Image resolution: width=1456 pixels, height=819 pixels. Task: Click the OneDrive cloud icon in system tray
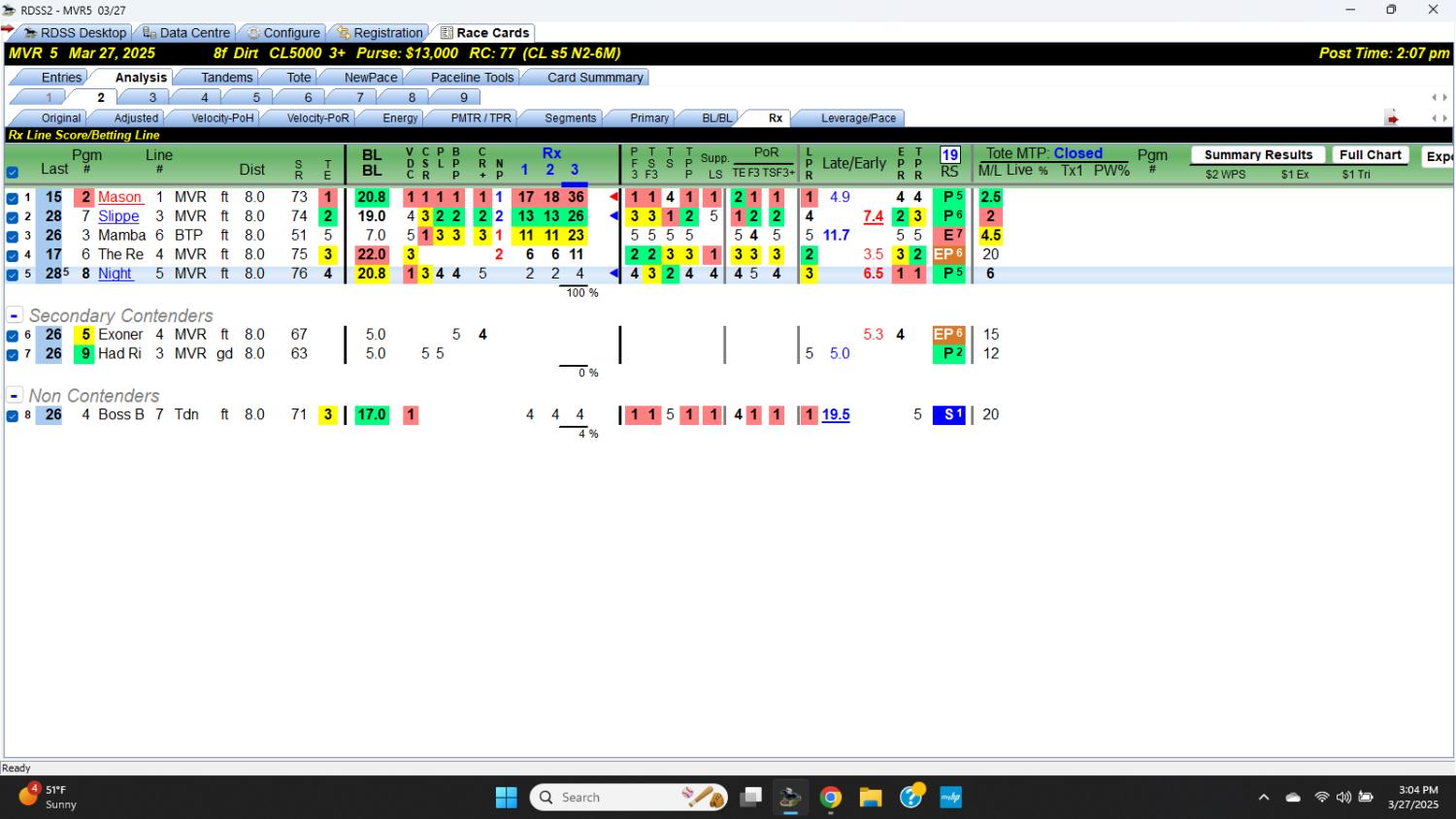coord(1293,798)
